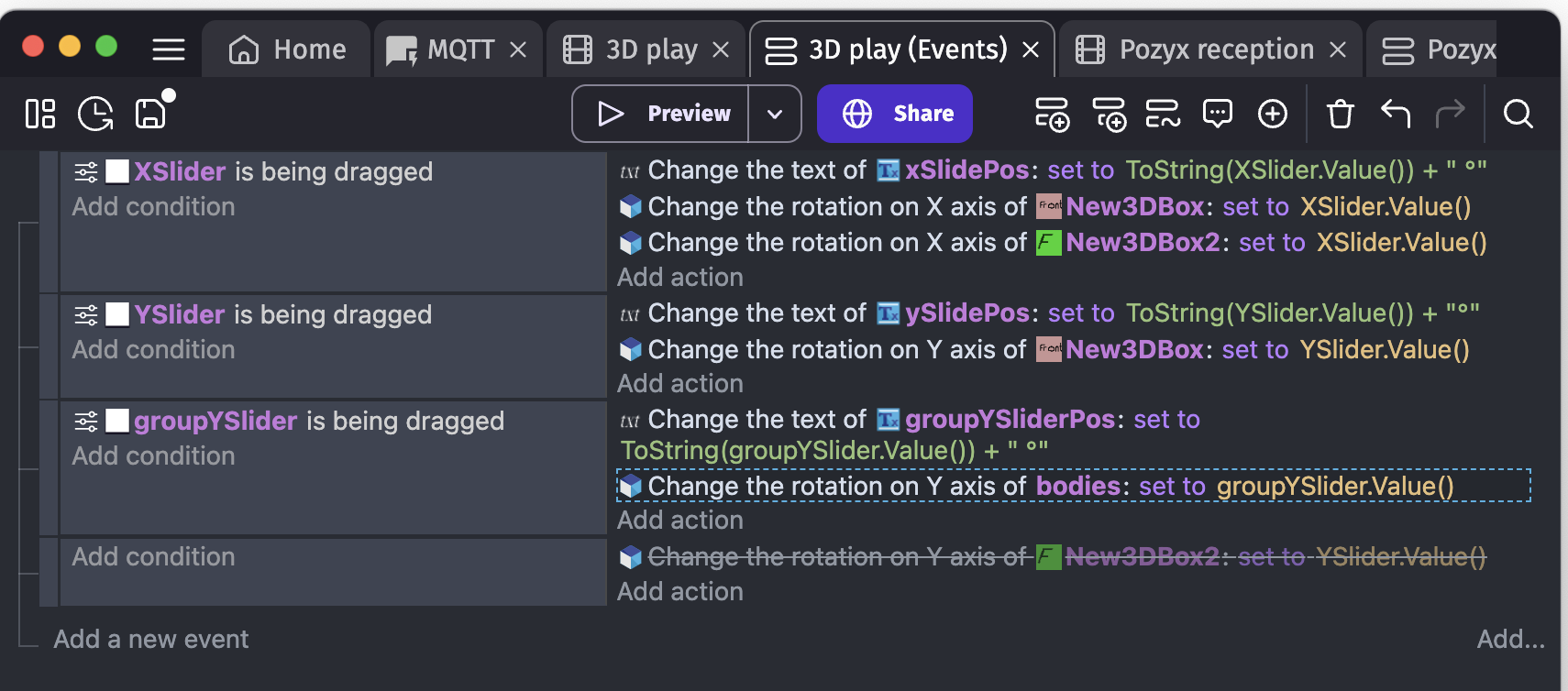Click the circled plus to choose another event type
The height and width of the screenshot is (691, 1568).
(1272, 114)
